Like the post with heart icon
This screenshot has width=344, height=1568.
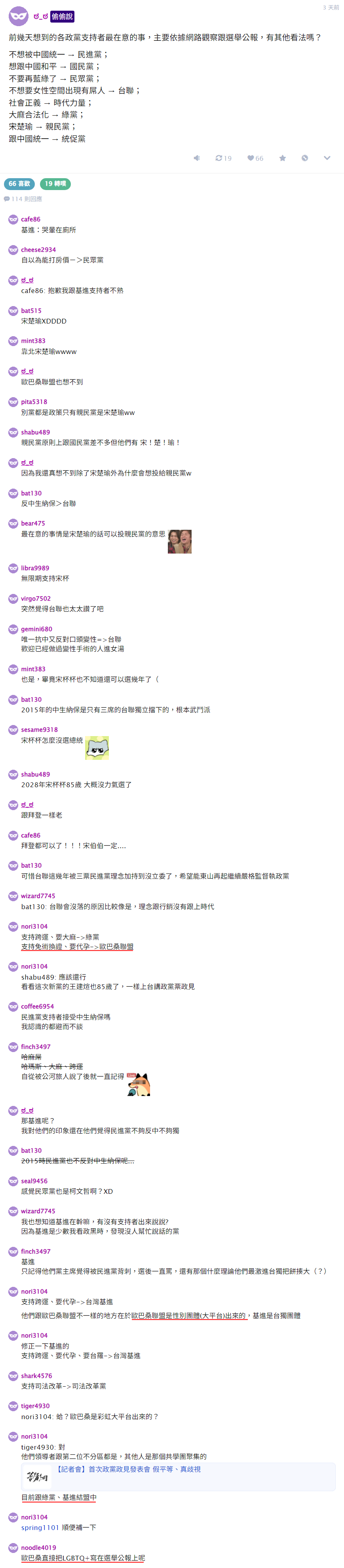(255, 158)
